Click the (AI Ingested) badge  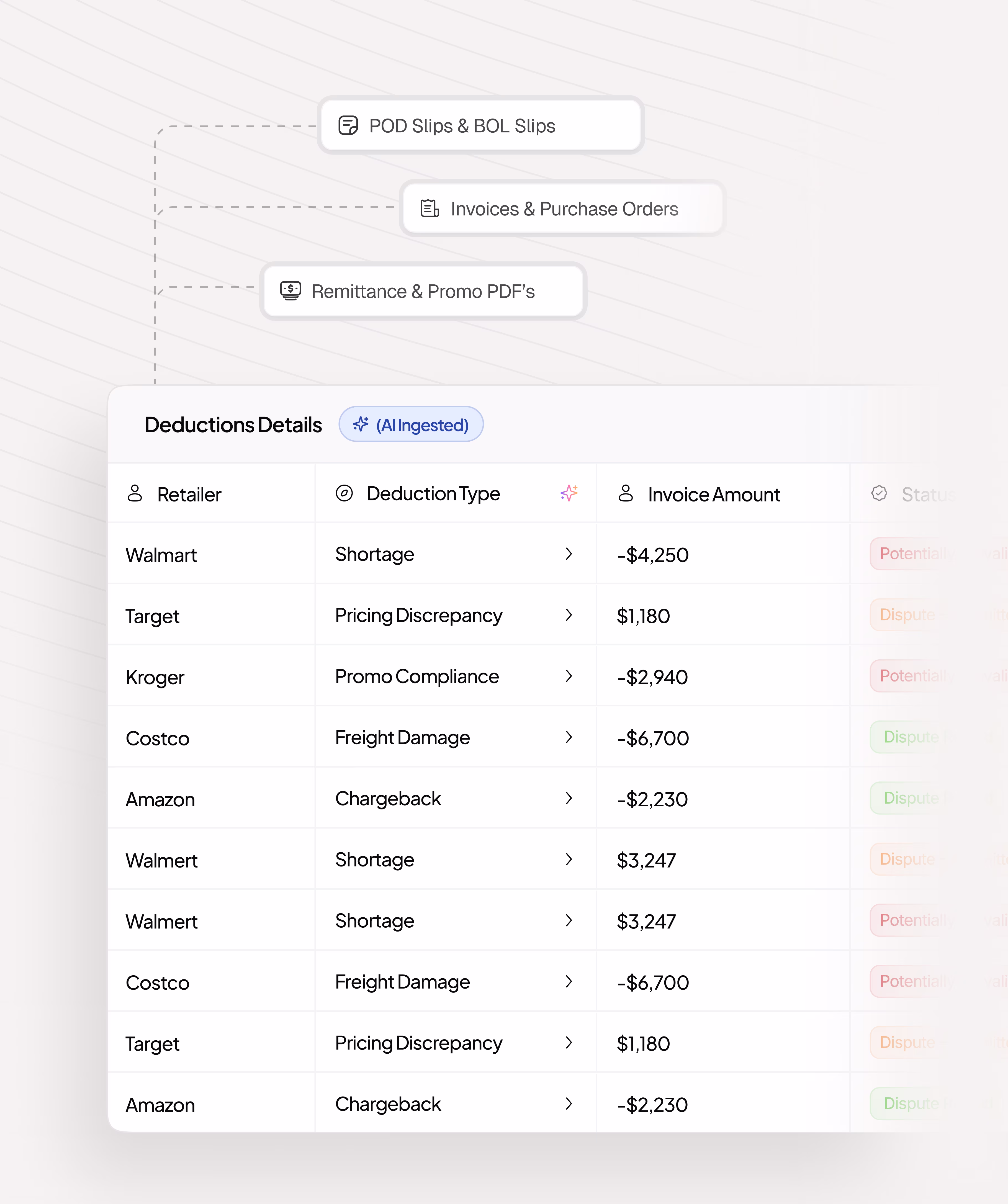(411, 424)
